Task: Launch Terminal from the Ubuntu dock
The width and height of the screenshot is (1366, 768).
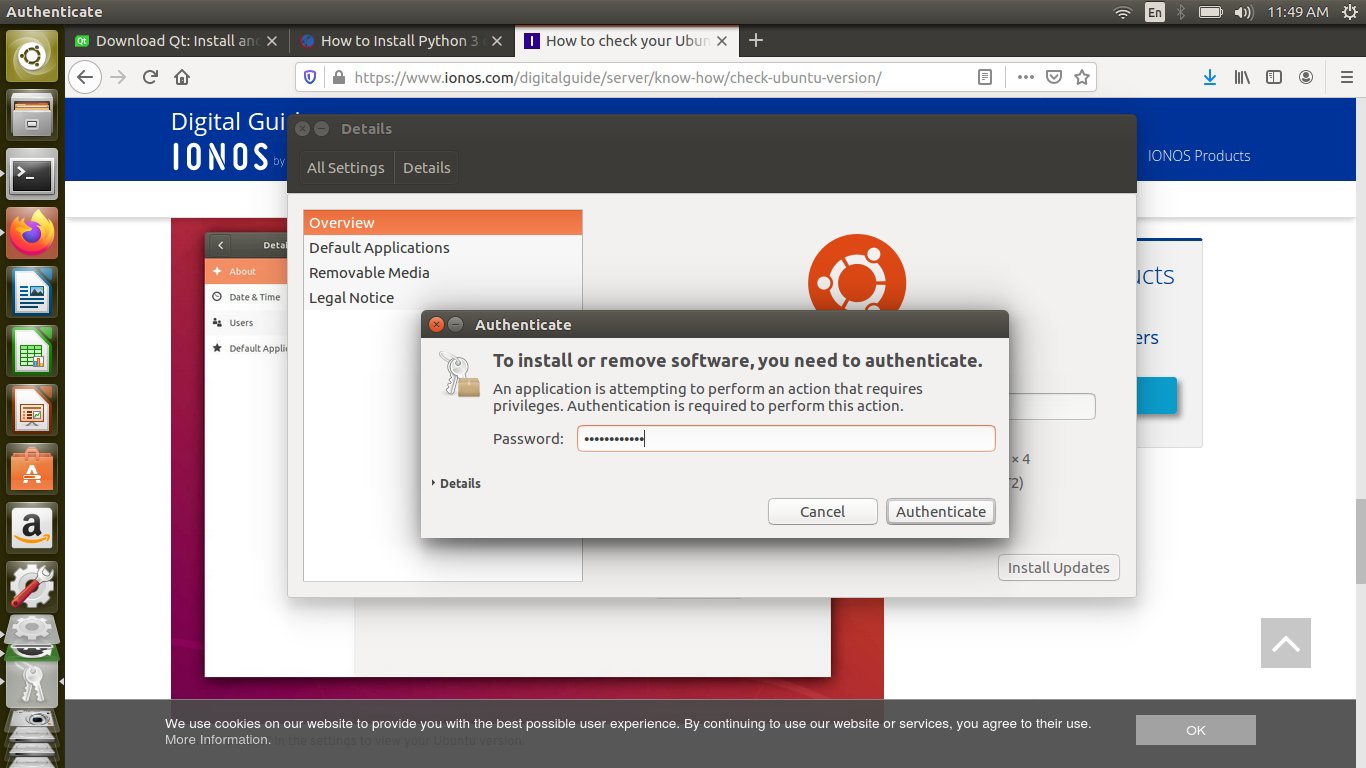Action: (x=32, y=177)
